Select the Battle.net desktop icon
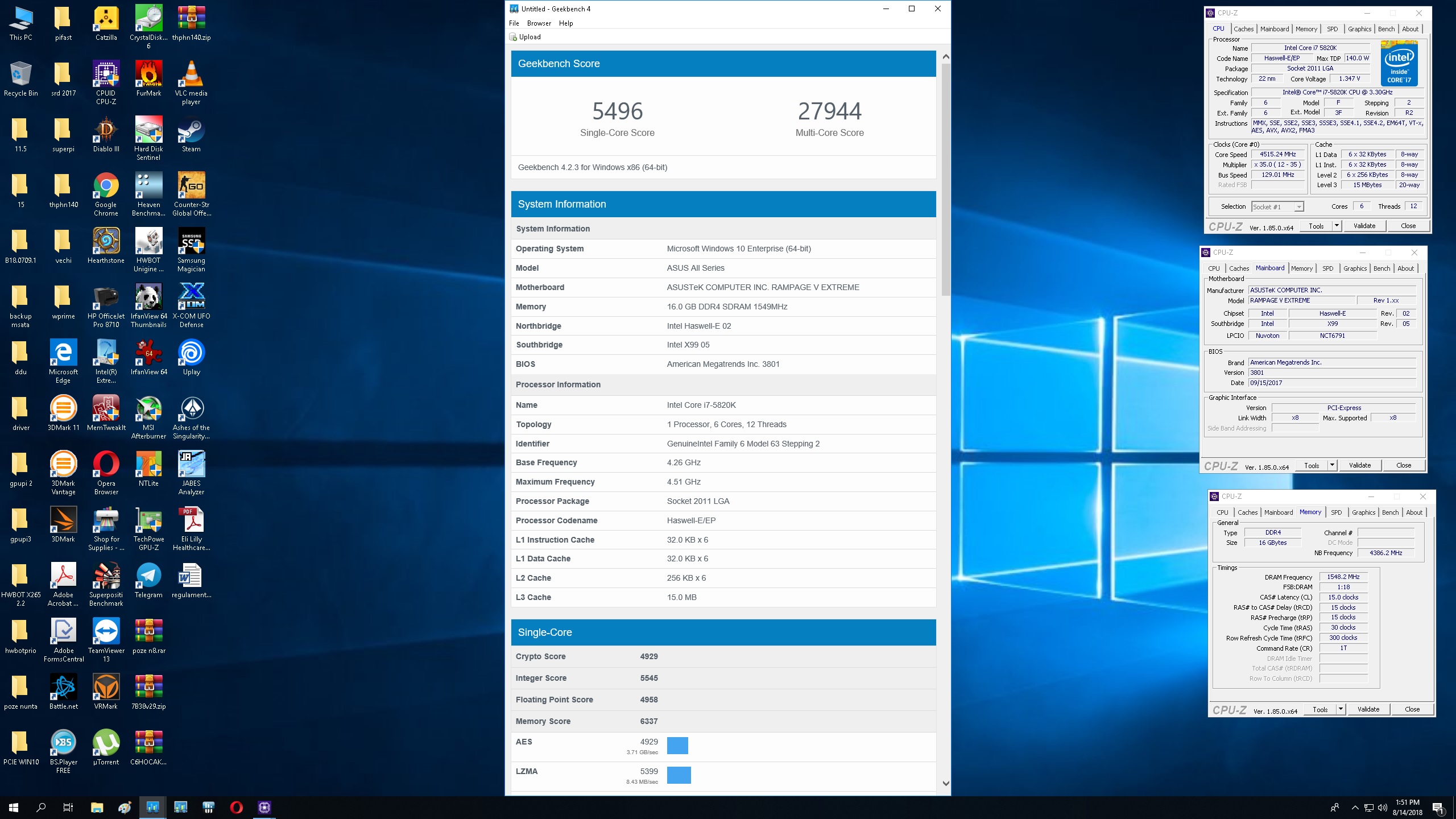The image size is (1456, 819). (64, 693)
